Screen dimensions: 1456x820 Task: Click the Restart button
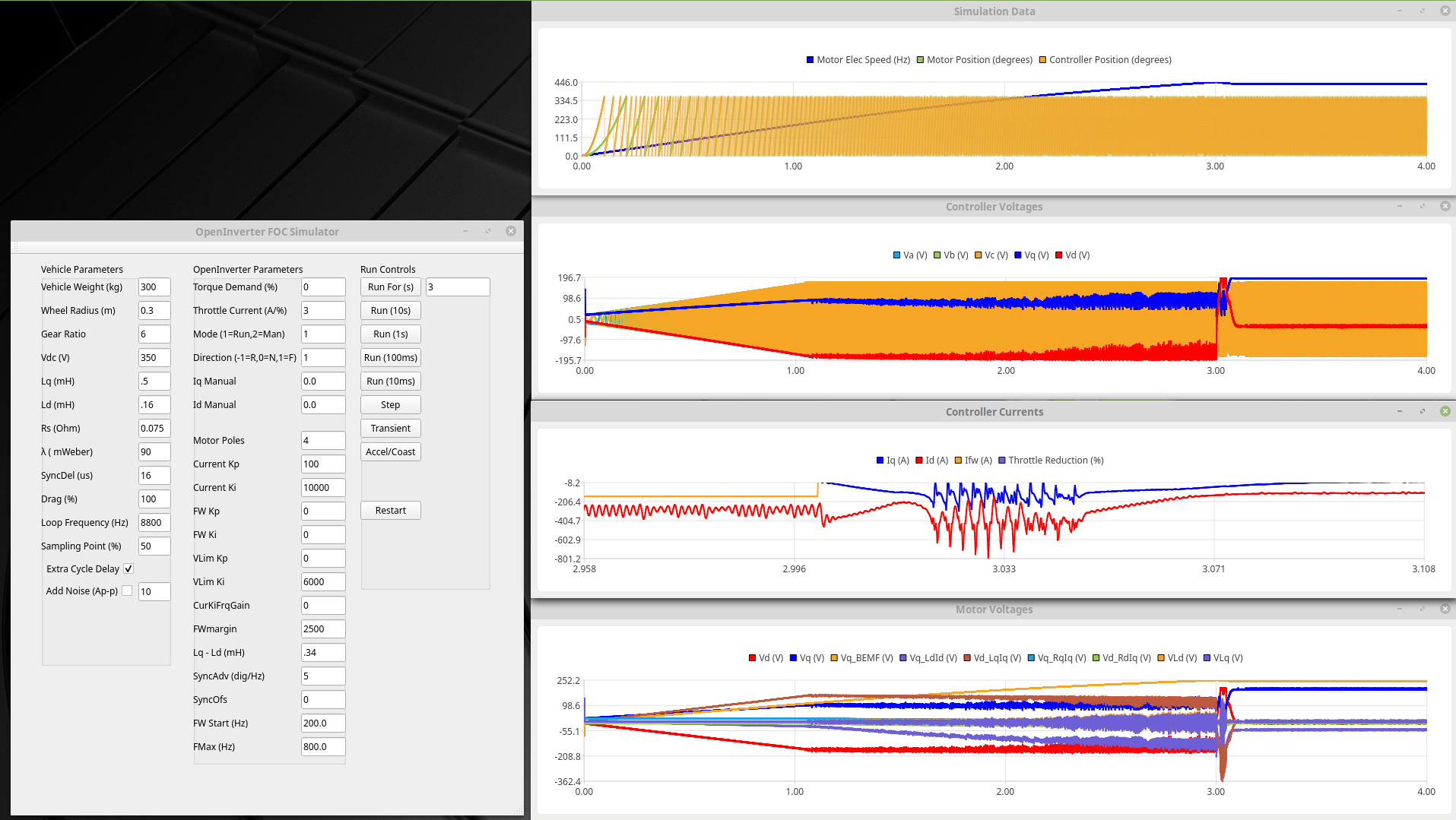point(390,511)
